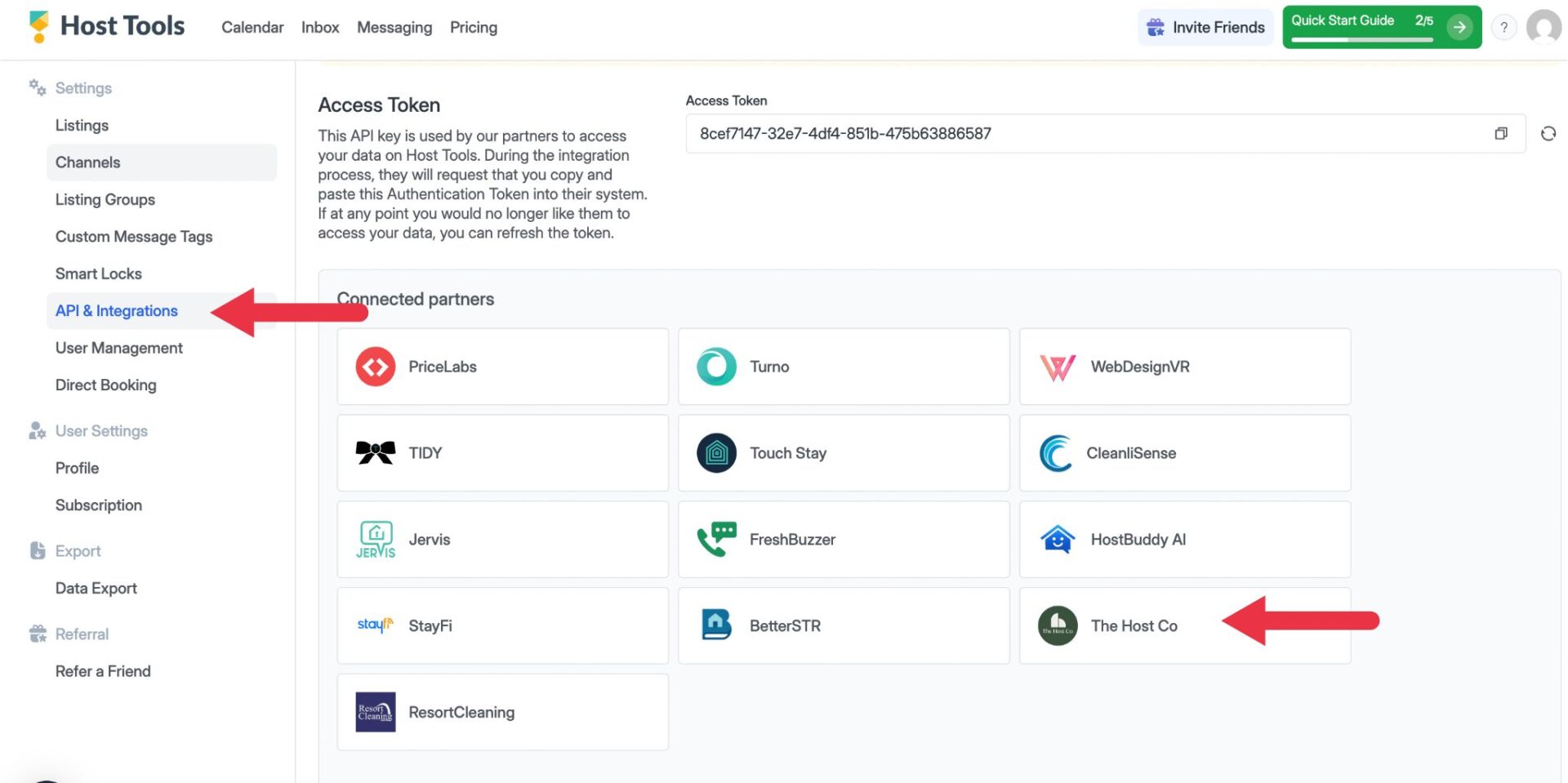Click the Host Tools logo
The width and height of the screenshot is (1568, 783).
tap(105, 25)
